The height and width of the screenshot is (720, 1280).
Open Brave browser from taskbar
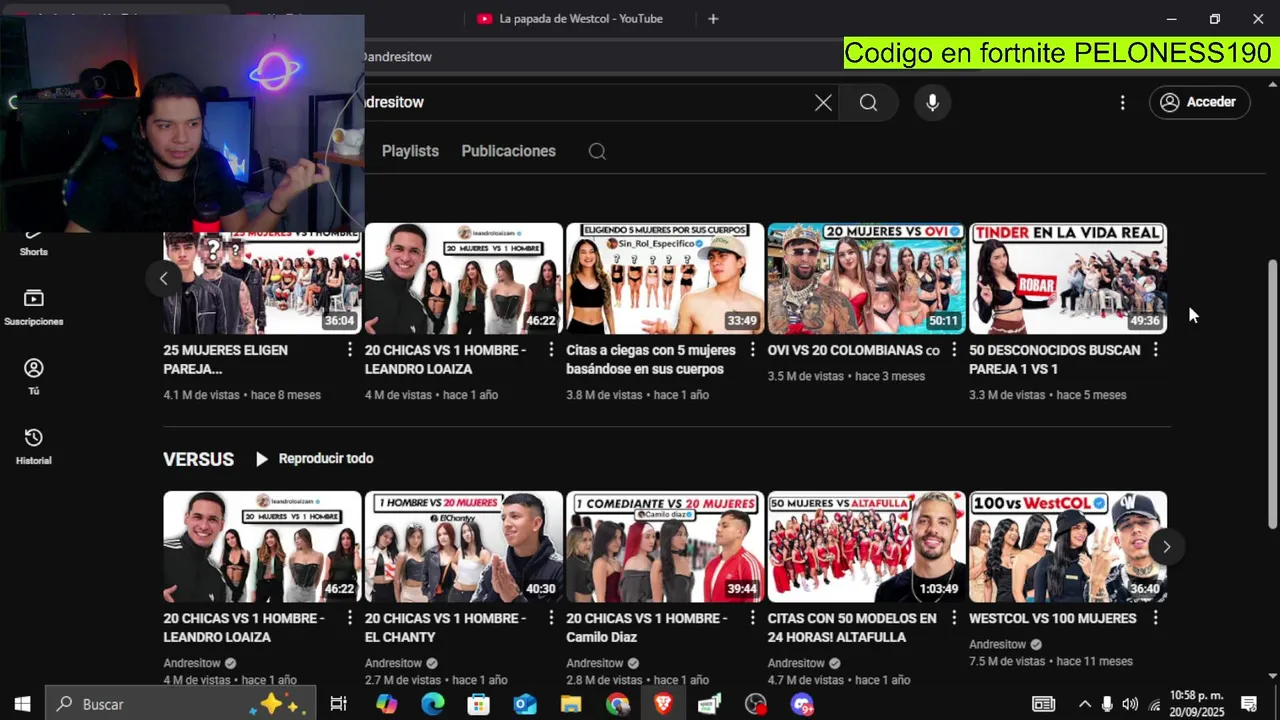664,704
